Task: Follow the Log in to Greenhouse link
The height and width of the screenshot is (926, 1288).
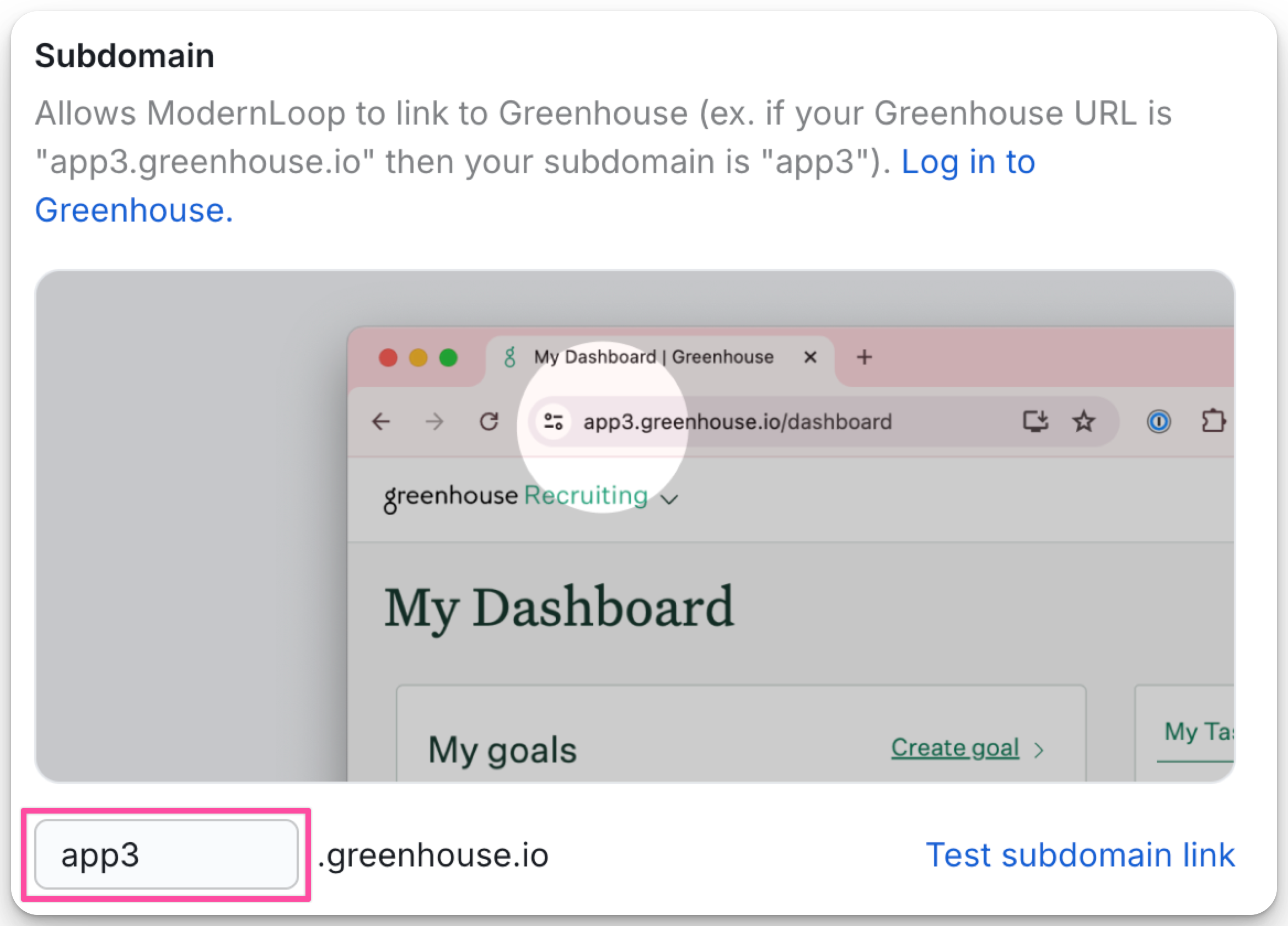Action: [x=535, y=186]
